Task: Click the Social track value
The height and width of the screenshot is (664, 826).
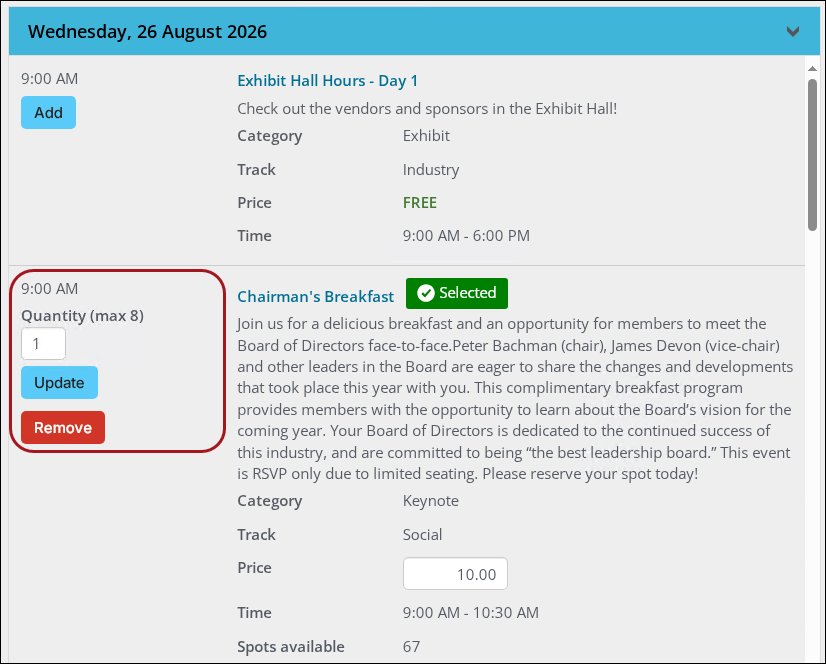Action: coord(422,534)
